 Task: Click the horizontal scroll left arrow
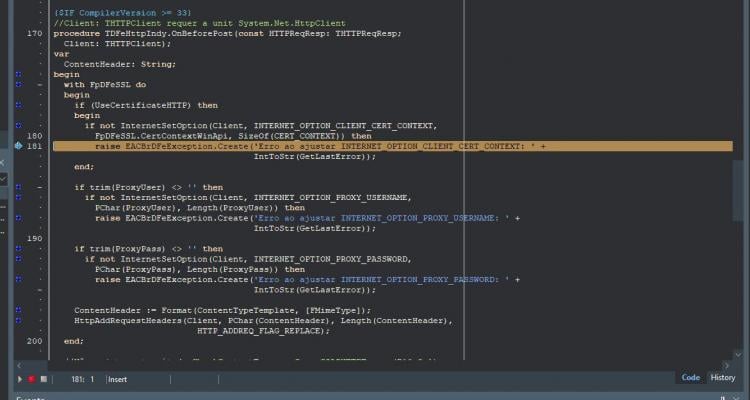[19, 366]
